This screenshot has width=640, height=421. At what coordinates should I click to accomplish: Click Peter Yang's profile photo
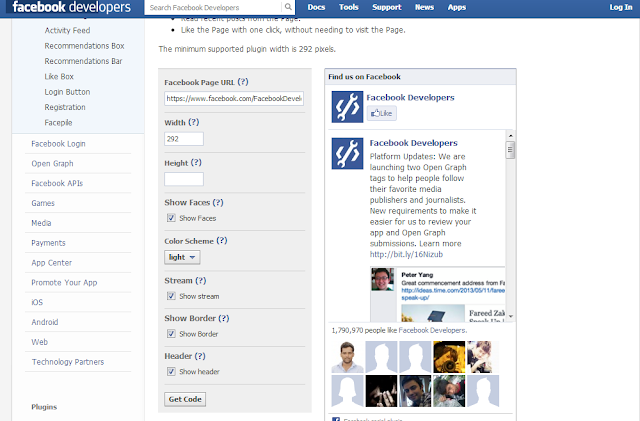click(x=382, y=279)
